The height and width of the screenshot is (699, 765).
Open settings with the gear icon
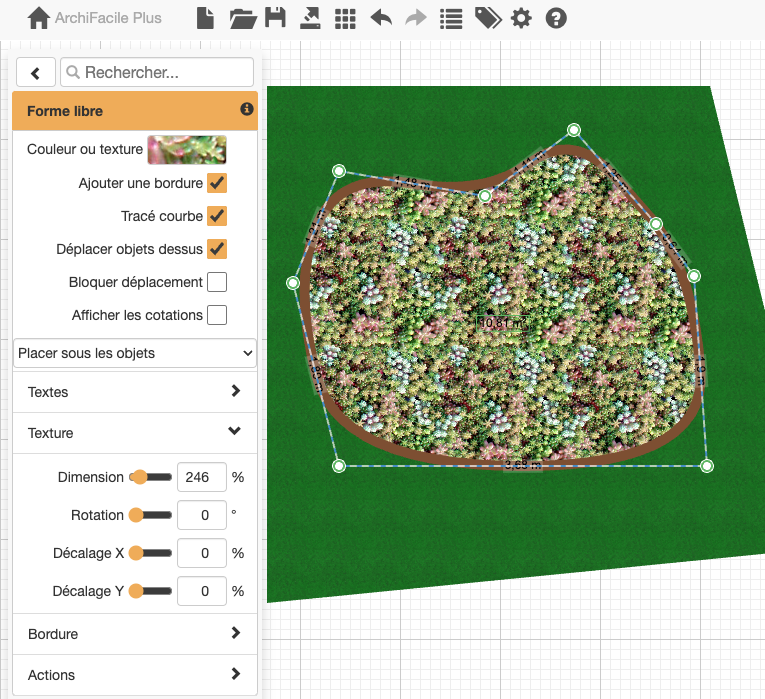click(x=521, y=18)
